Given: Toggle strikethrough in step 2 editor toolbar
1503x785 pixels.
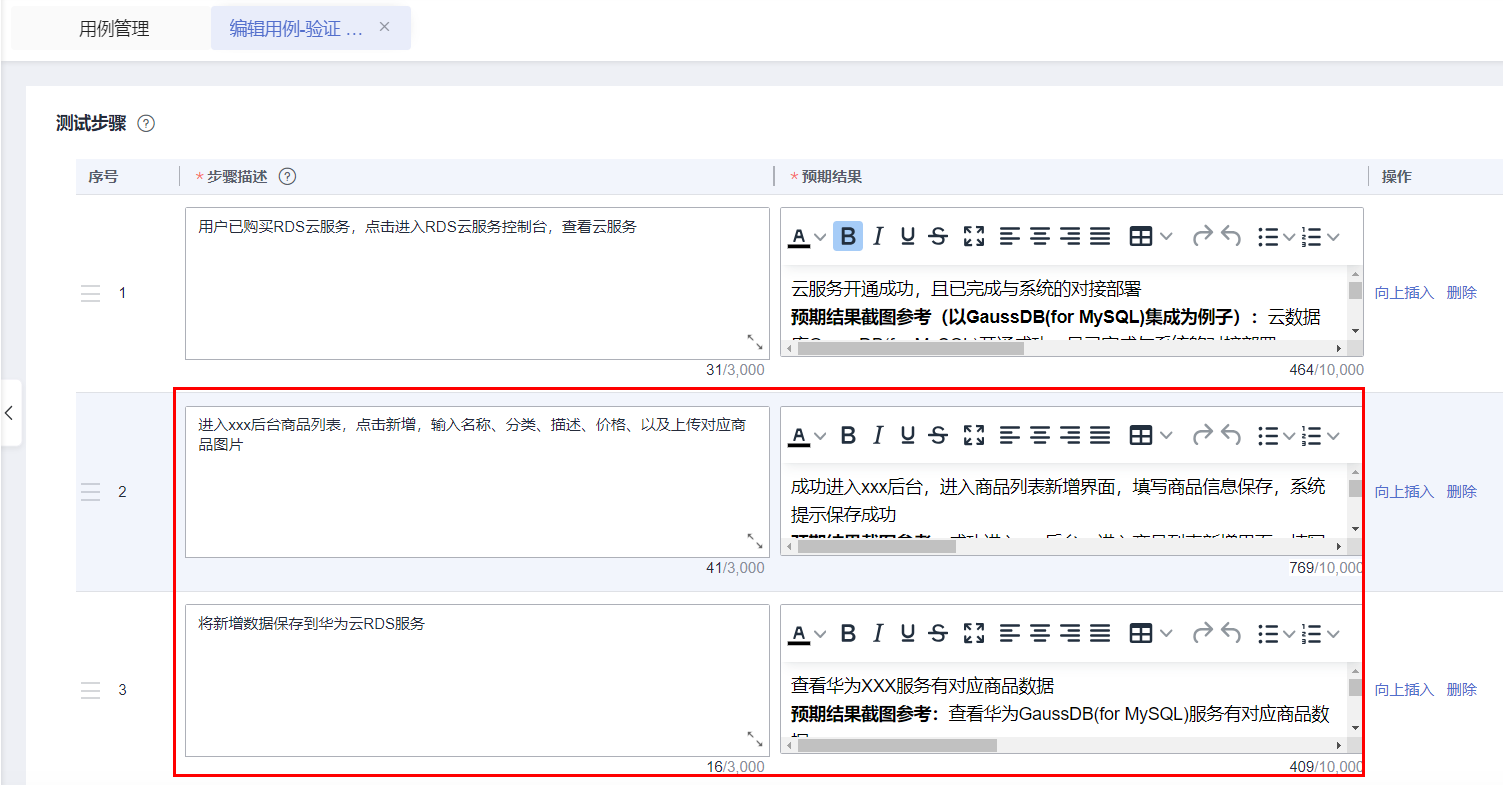Looking at the screenshot, I should tap(938, 435).
